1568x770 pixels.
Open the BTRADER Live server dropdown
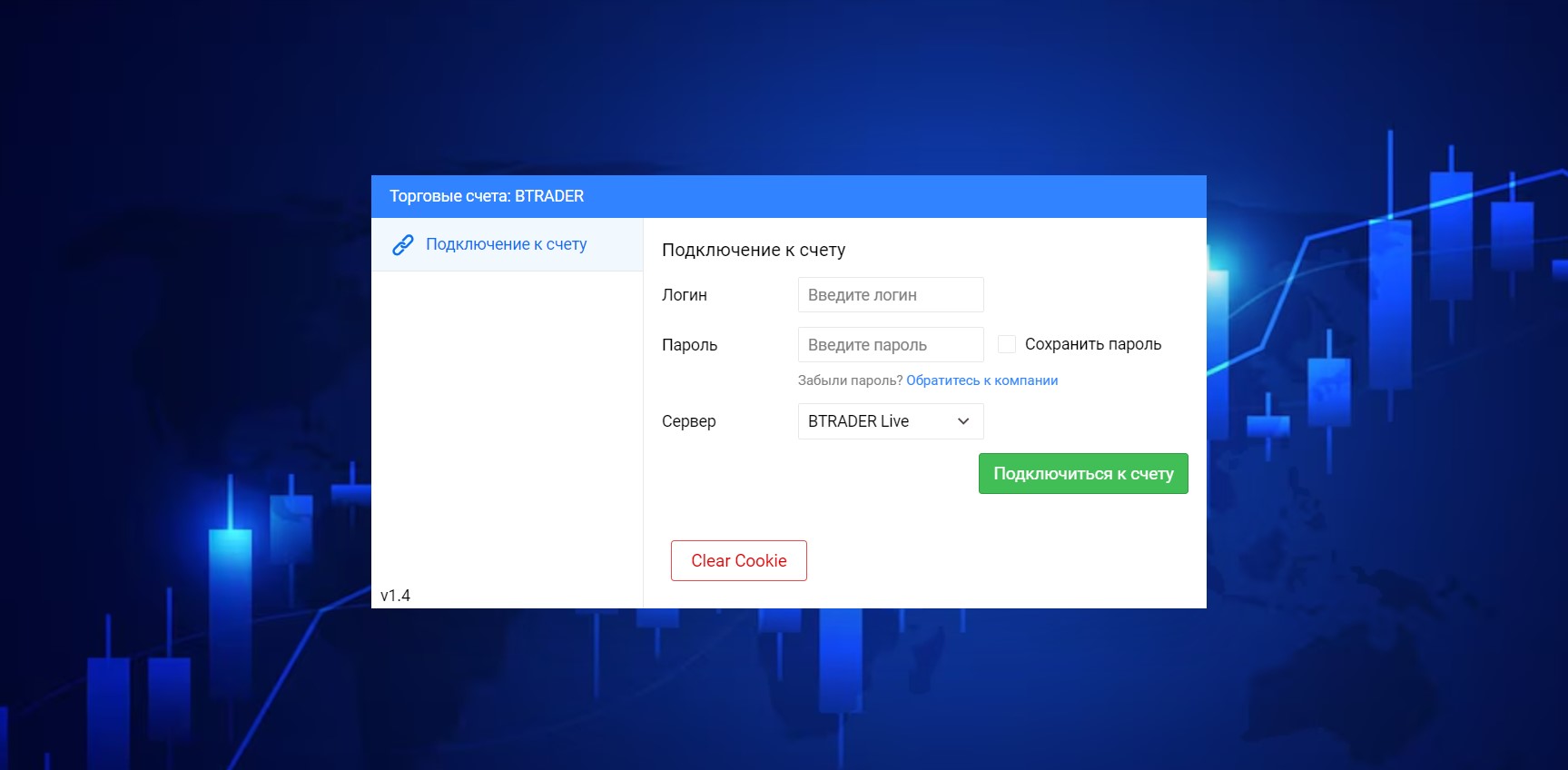point(891,421)
